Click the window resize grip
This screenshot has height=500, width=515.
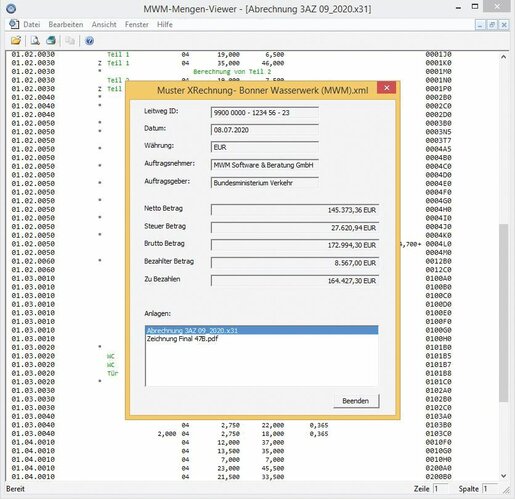pyautogui.click(x=506, y=490)
